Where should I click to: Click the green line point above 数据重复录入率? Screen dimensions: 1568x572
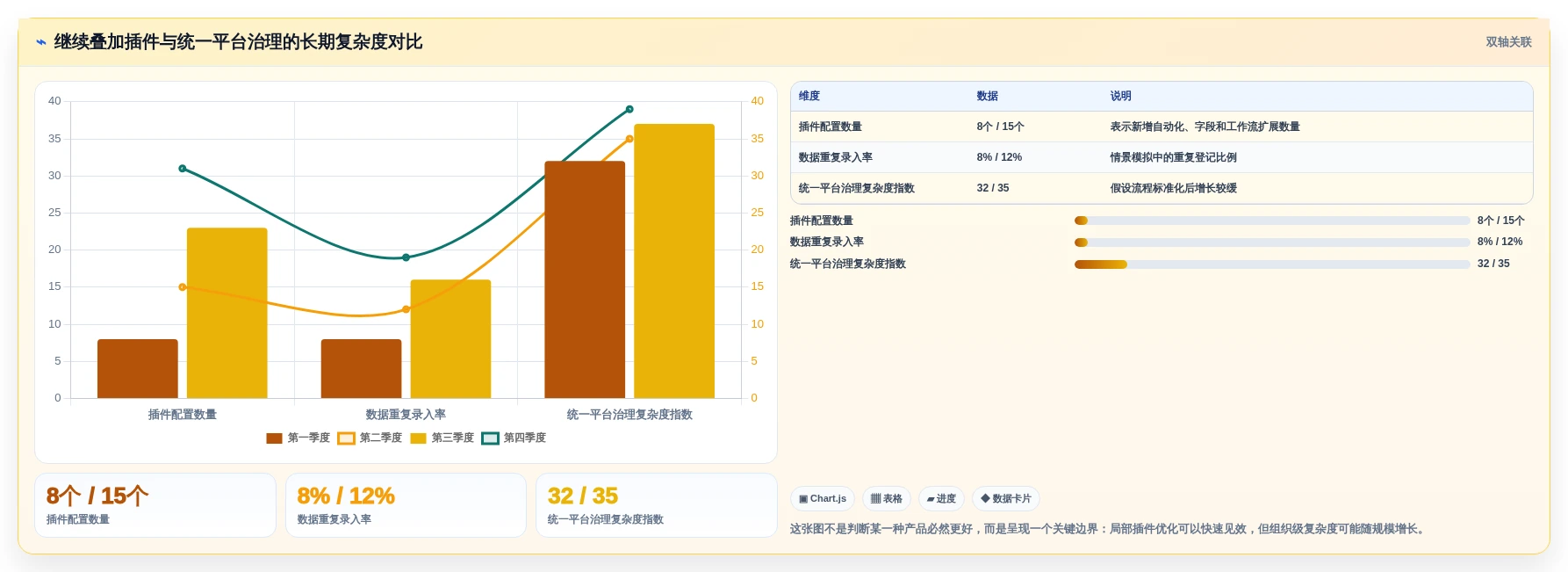pyautogui.click(x=406, y=257)
